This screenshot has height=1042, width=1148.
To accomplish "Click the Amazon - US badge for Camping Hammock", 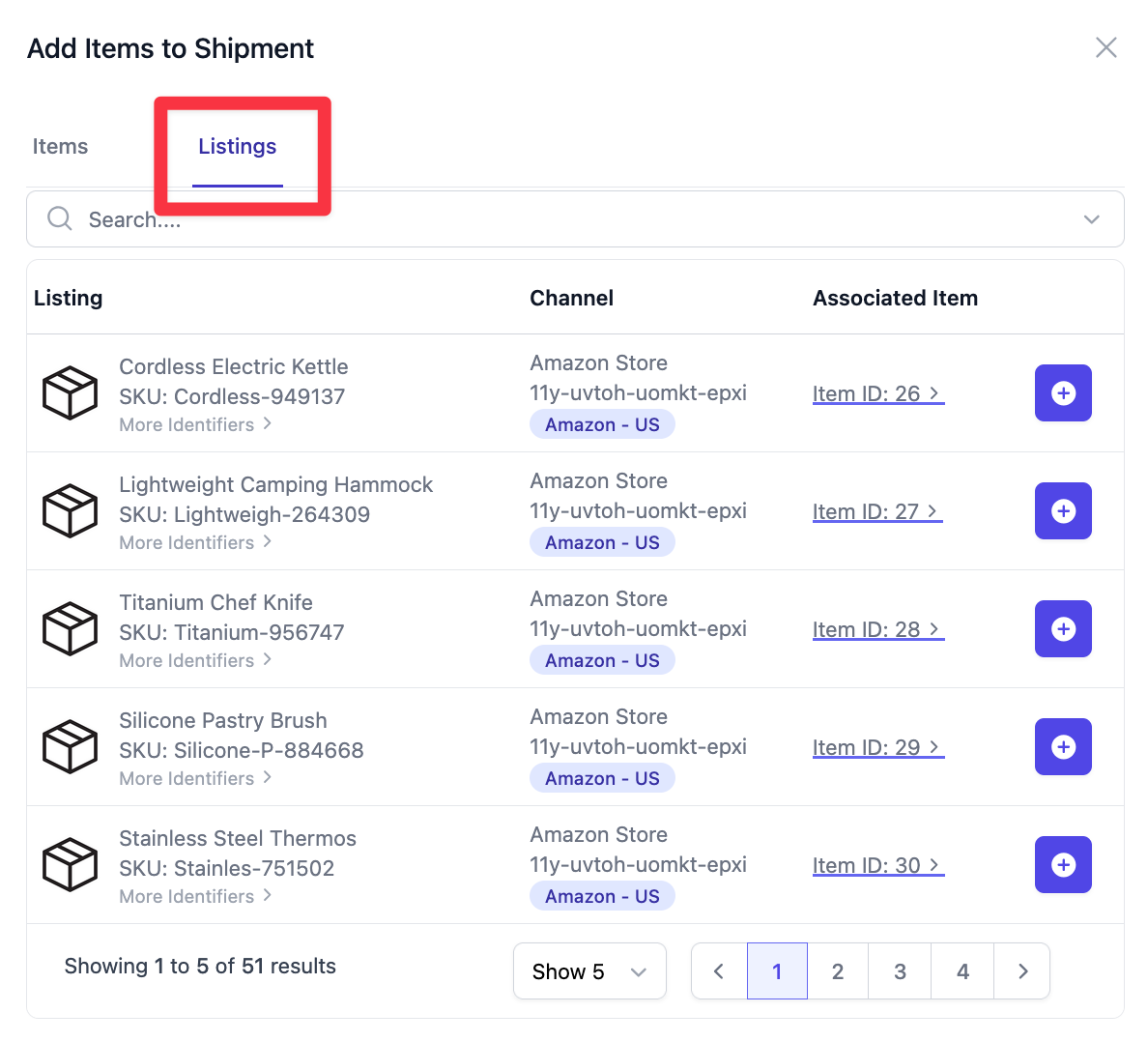I will click(602, 542).
